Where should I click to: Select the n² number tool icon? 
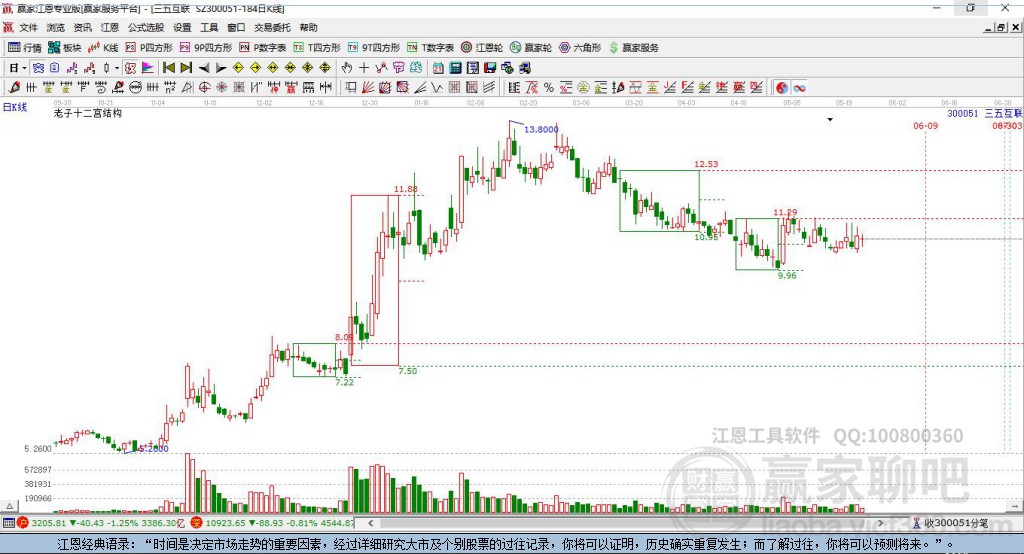(170, 87)
